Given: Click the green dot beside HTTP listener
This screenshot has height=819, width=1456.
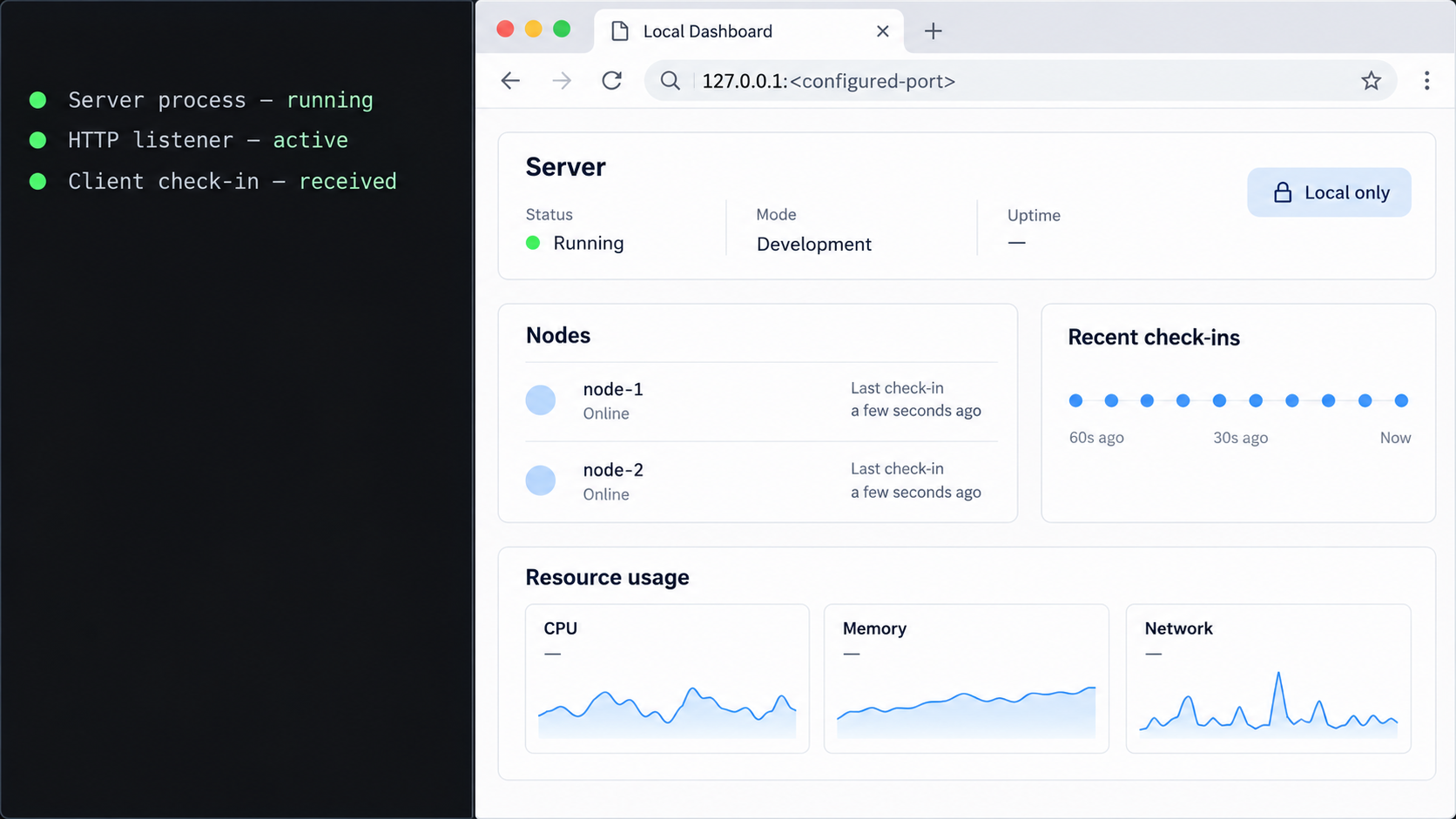Looking at the screenshot, I should point(37,140).
